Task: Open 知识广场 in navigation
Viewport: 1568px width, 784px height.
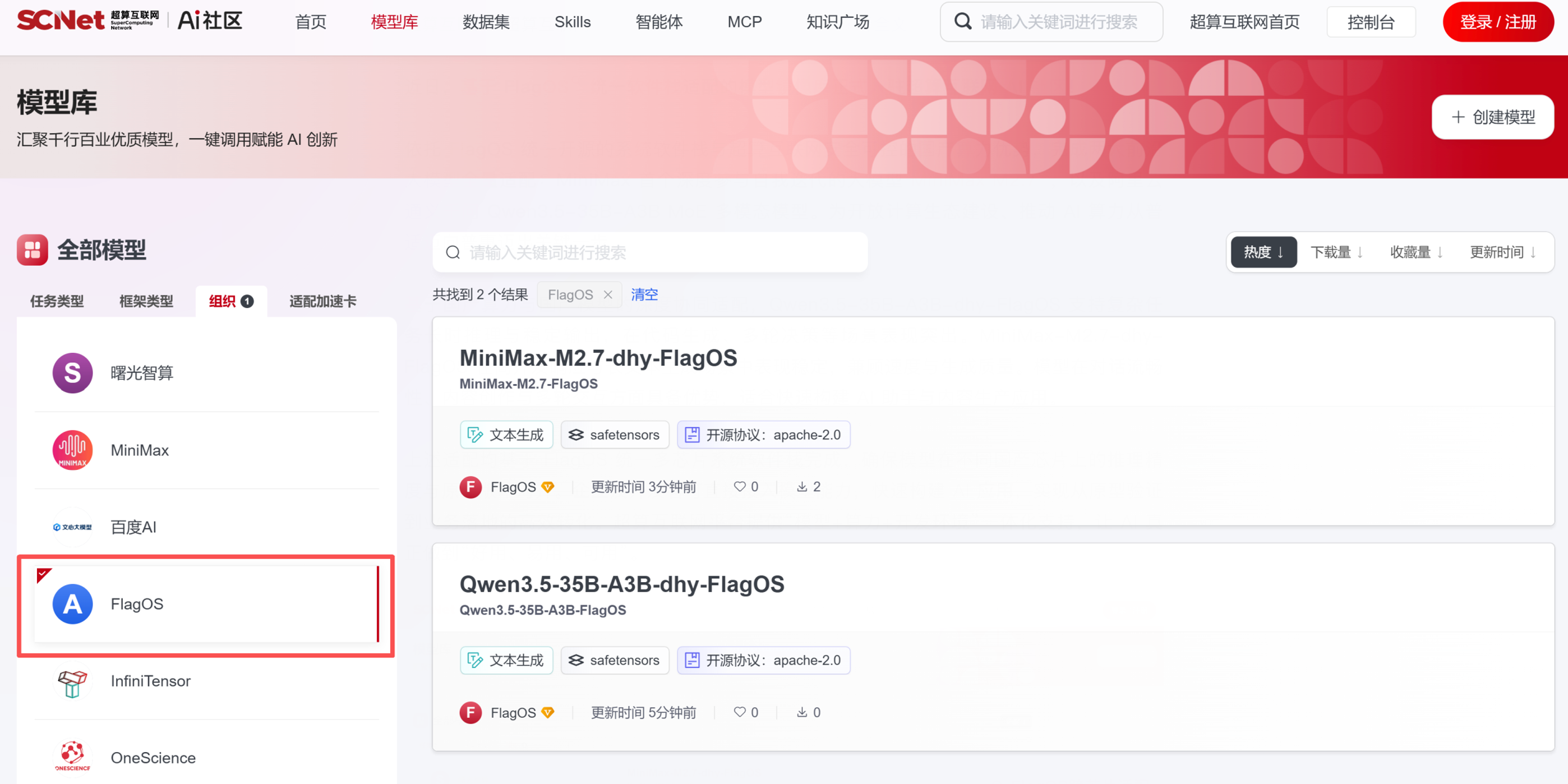Action: pos(838,22)
